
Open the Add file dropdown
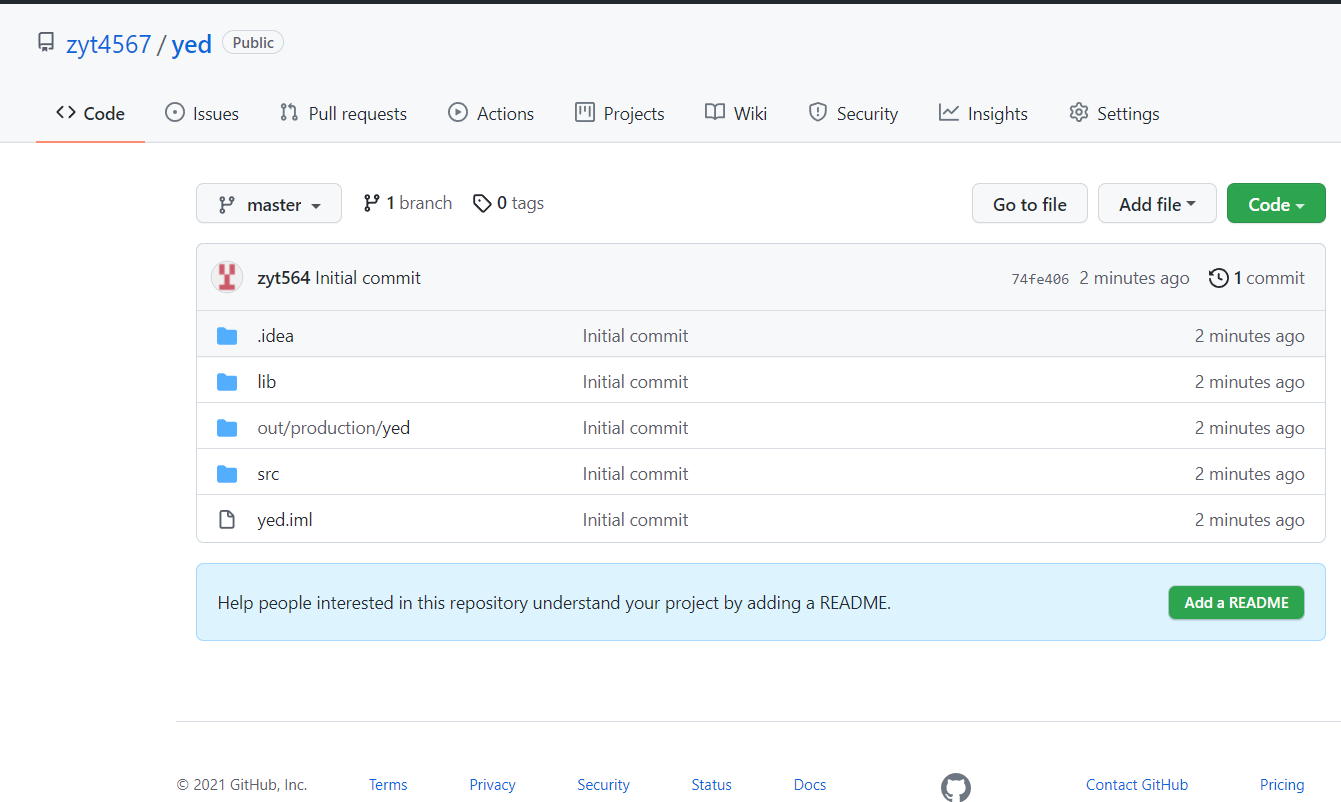(1157, 203)
